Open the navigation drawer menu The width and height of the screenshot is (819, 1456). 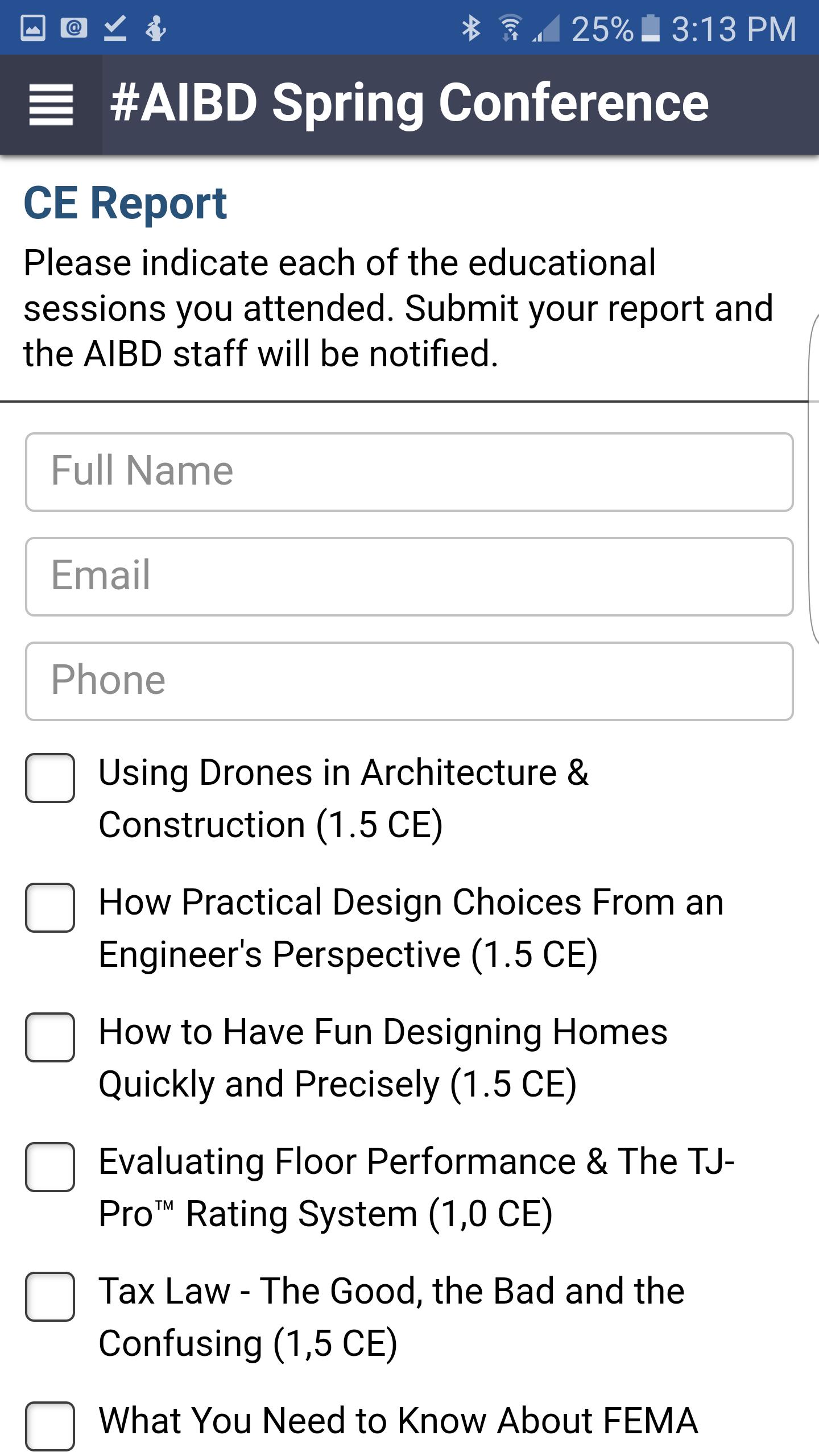click(50, 105)
